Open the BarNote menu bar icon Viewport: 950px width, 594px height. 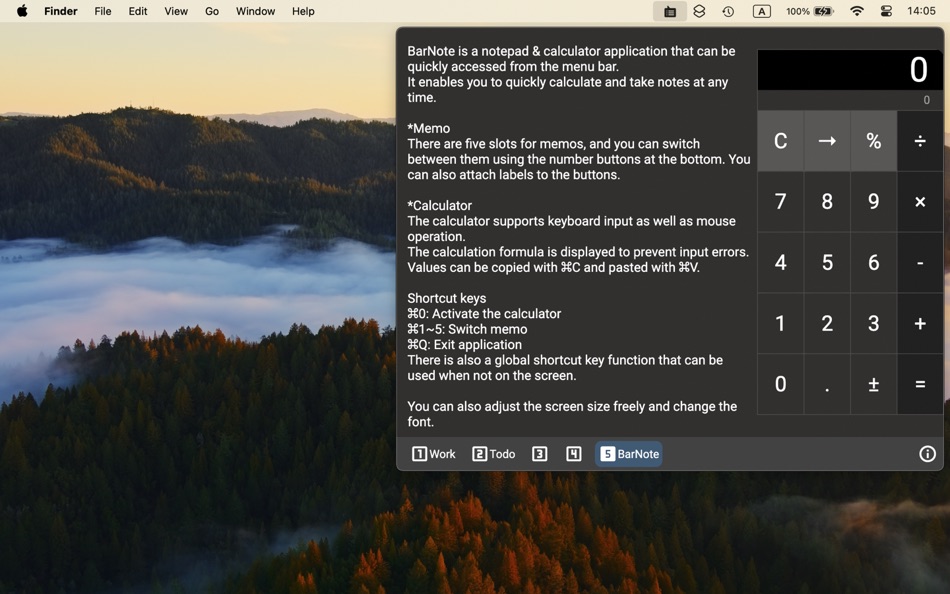point(669,11)
